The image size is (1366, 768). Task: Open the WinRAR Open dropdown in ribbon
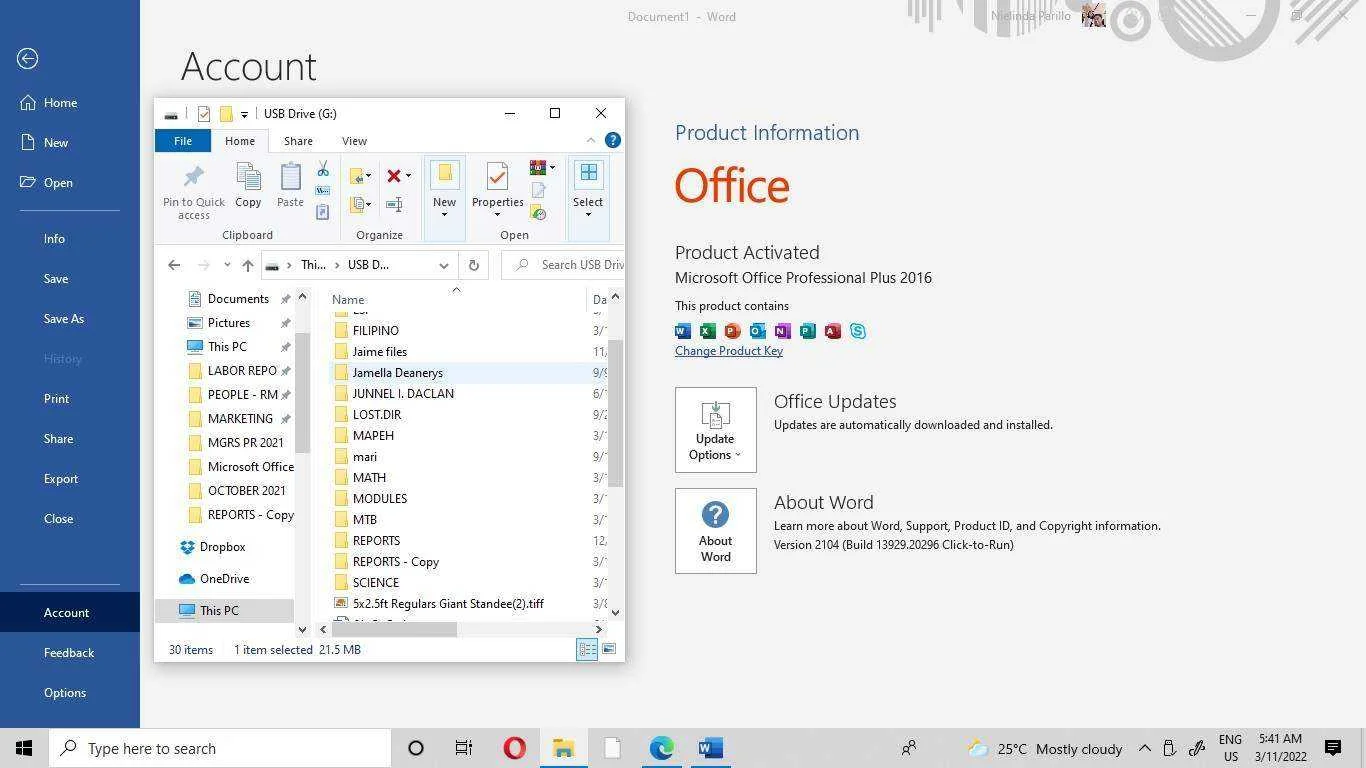pos(552,168)
